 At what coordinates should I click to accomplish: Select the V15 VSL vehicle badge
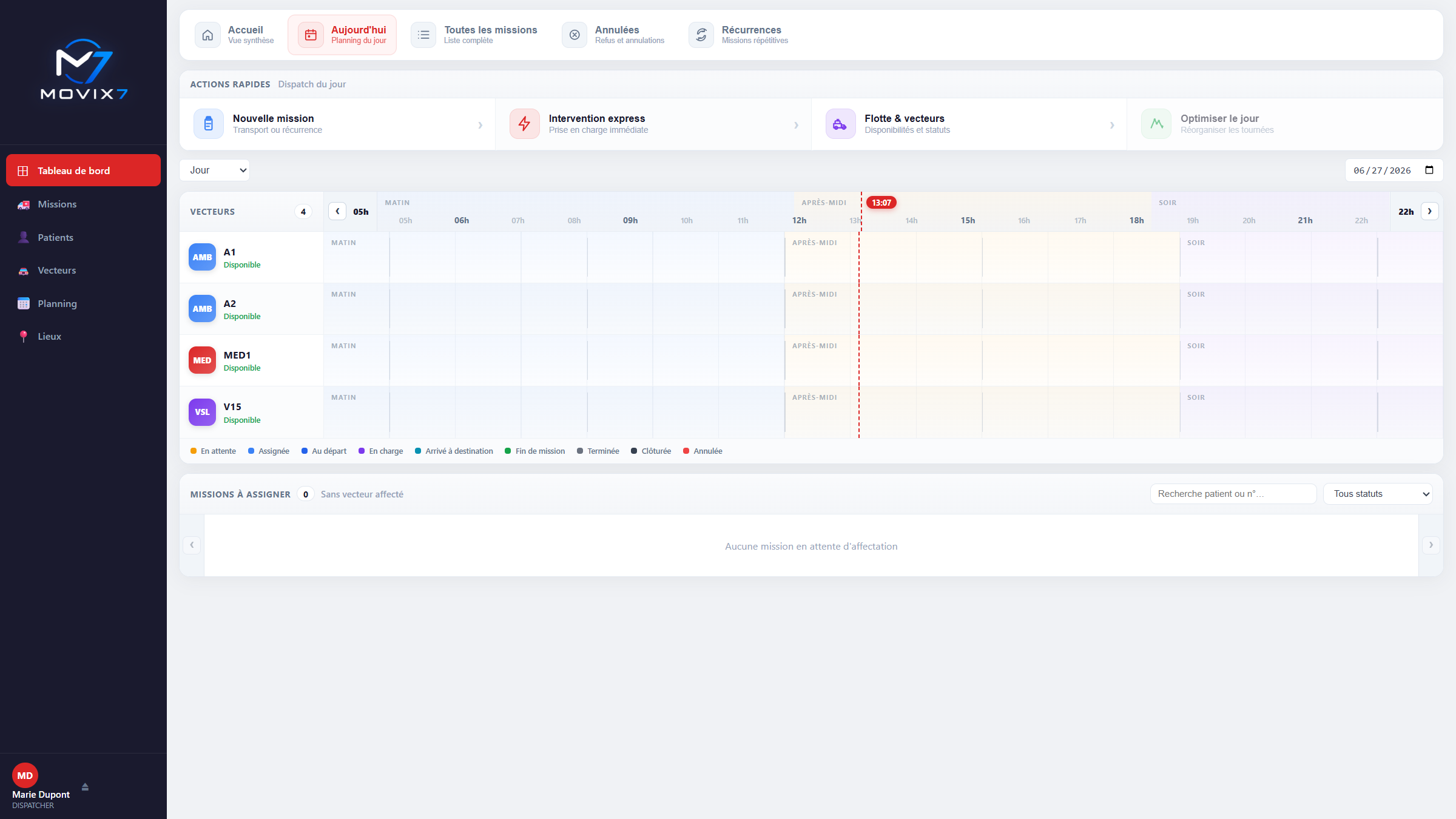point(202,412)
